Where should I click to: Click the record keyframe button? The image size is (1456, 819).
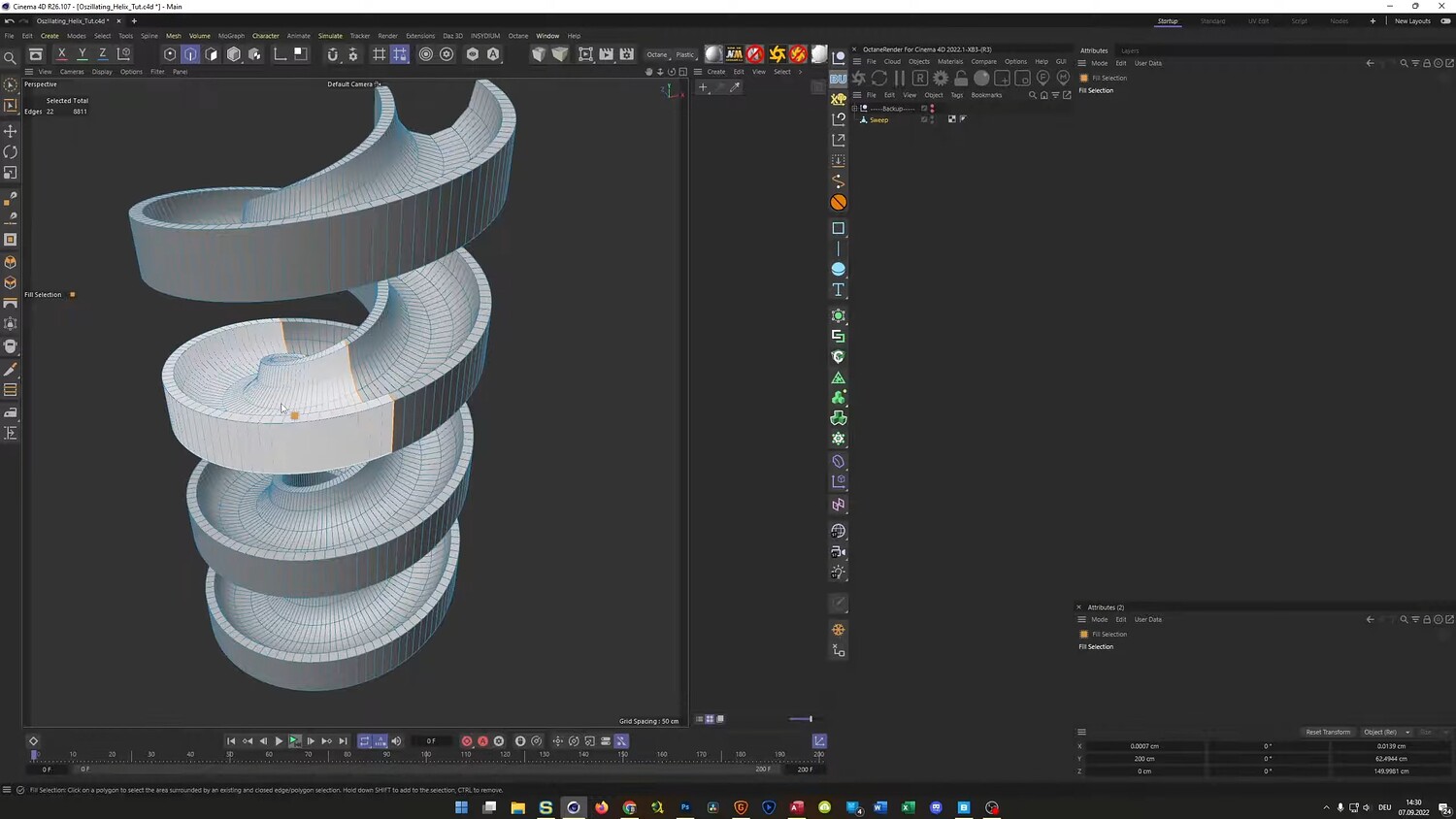coord(467,741)
